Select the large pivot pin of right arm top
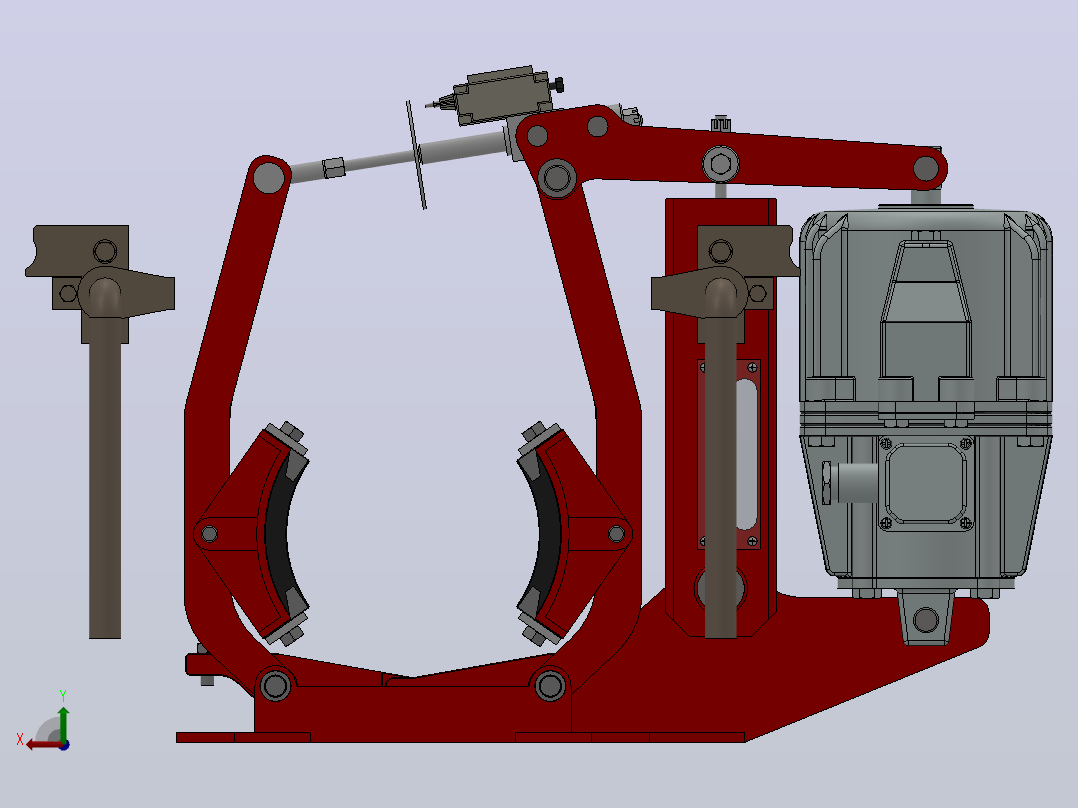The image size is (1078, 808). (557, 178)
